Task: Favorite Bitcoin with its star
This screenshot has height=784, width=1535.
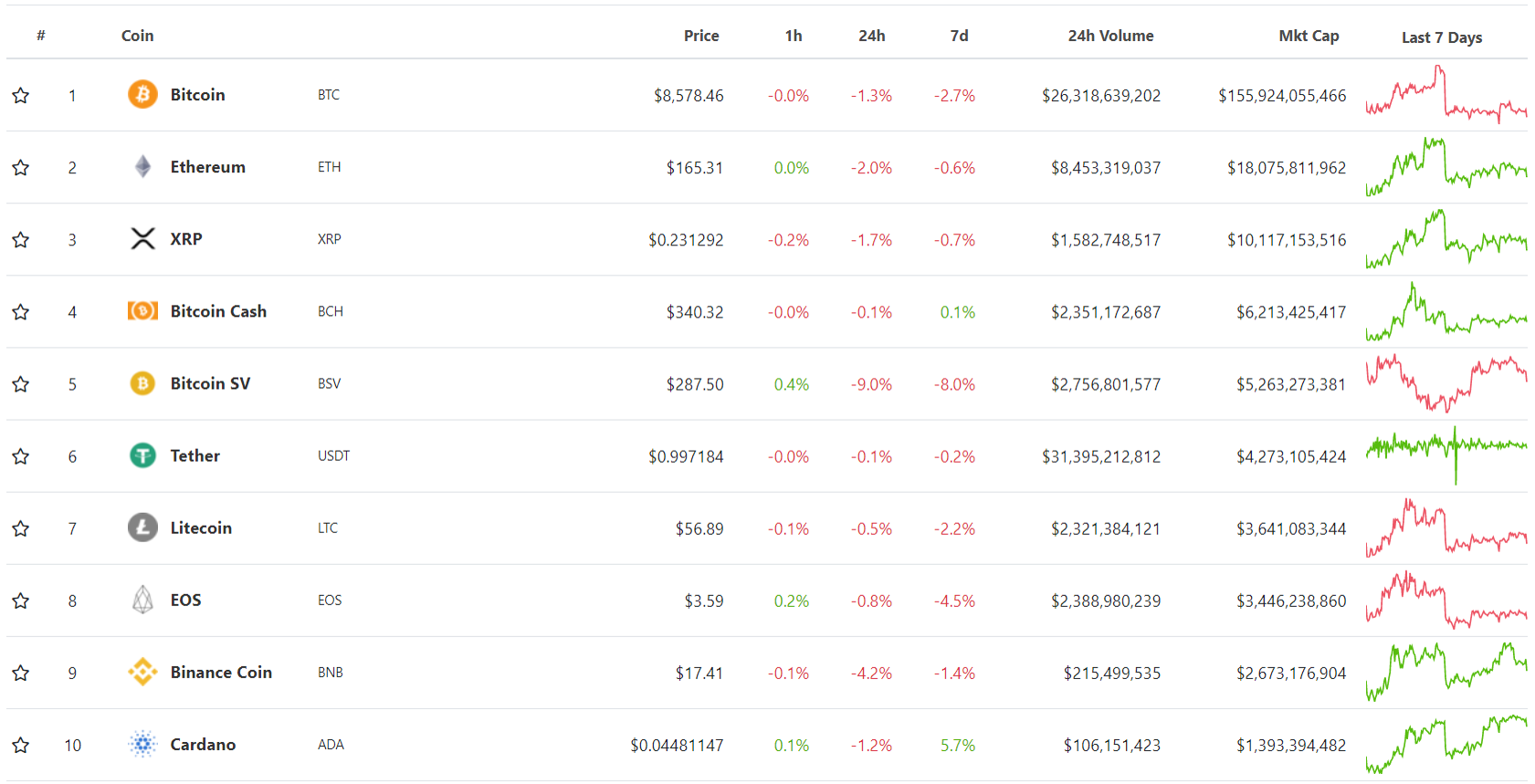Action: (21, 95)
